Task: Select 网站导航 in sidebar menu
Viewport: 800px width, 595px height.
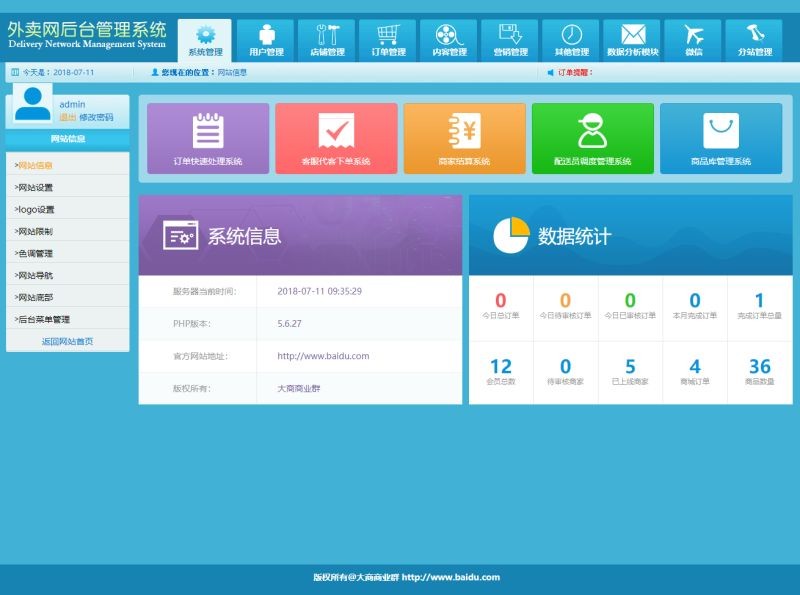Action: tap(67, 275)
